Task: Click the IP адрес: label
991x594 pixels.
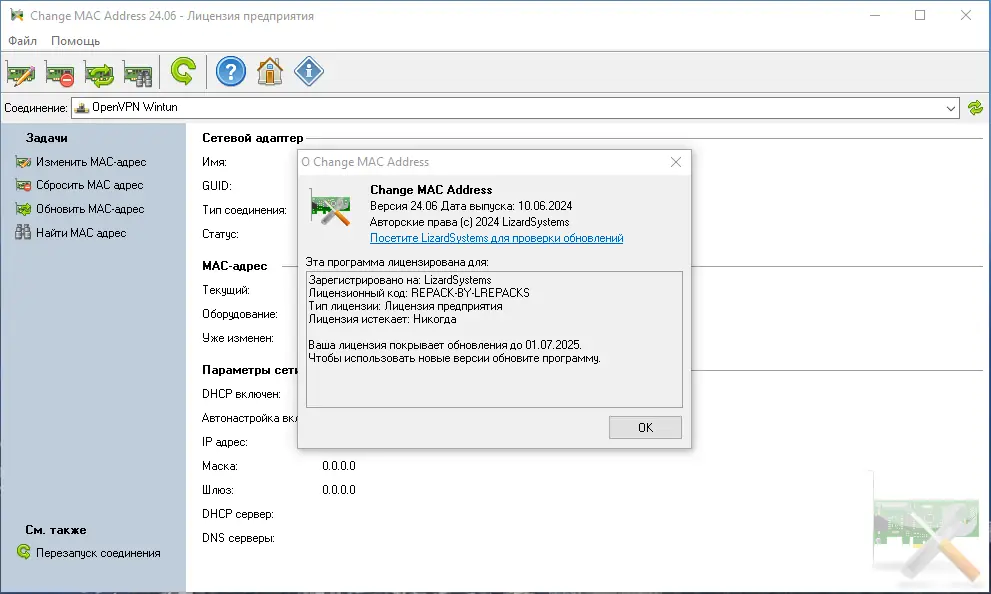Action: point(224,442)
